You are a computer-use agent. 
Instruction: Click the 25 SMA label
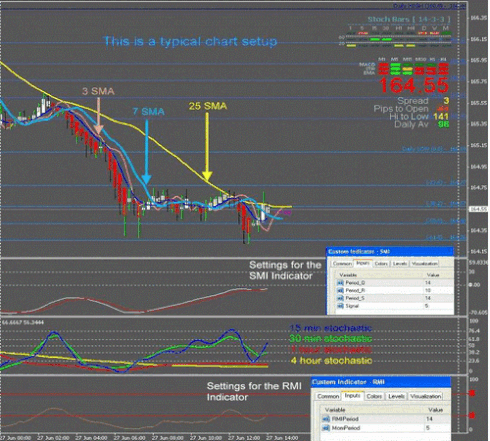[208, 106]
